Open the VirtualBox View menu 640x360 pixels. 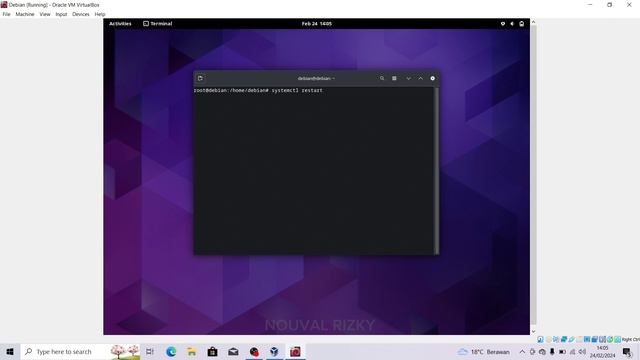pos(45,14)
